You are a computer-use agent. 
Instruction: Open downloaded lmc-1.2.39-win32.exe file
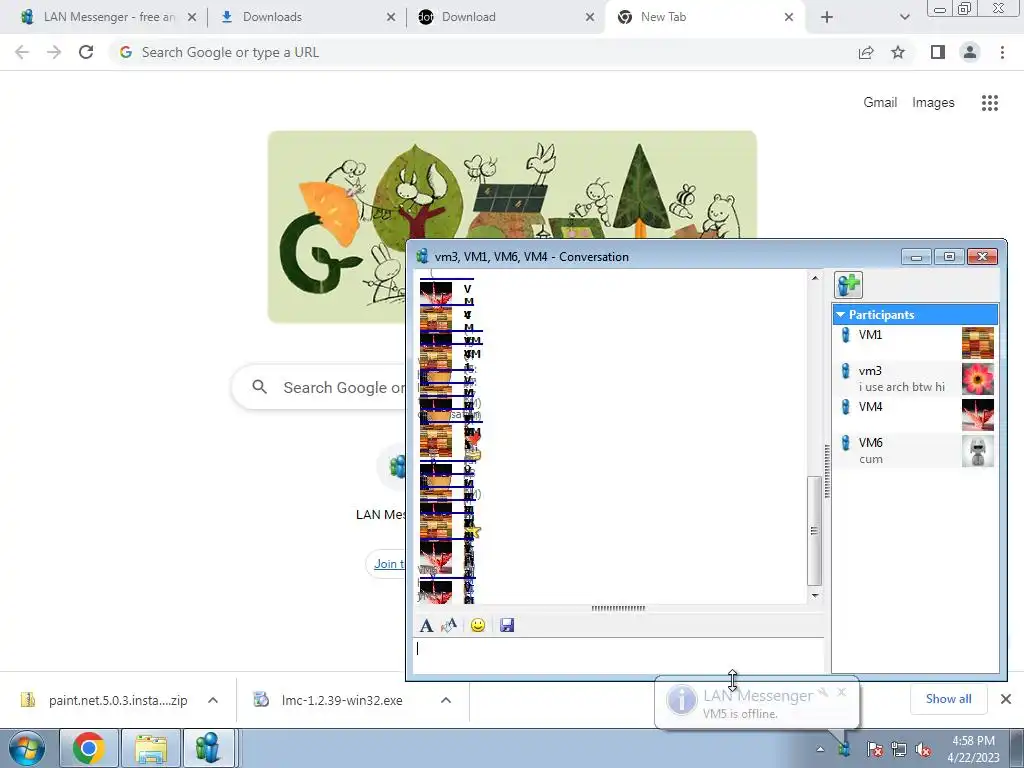coord(329,700)
